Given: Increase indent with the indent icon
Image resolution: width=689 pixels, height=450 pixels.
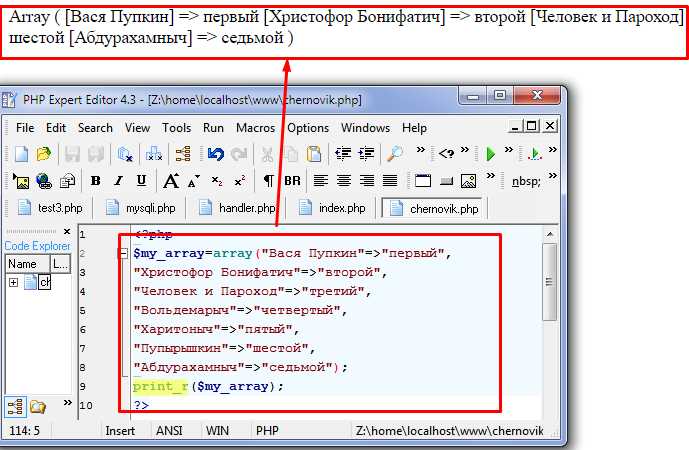Looking at the screenshot, I should [366, 153].
